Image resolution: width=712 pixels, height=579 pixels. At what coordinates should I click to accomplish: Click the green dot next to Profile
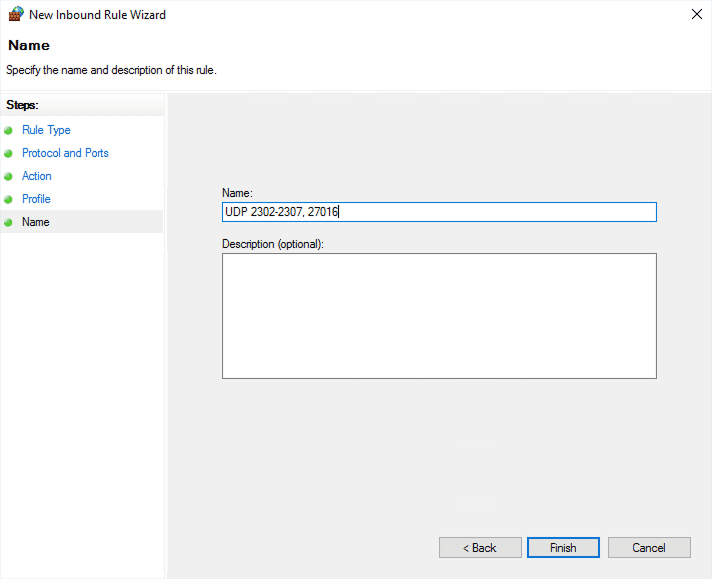pos(9,199)
